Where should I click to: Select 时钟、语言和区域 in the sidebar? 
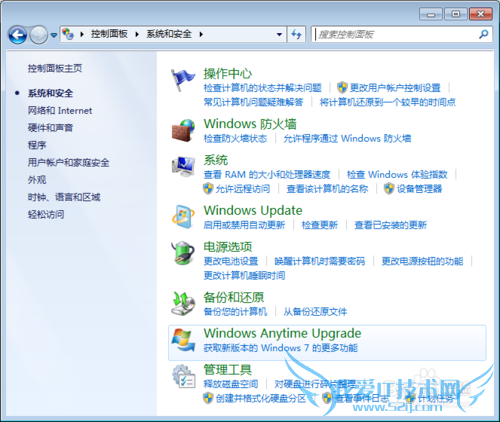[x=64, y=197]
